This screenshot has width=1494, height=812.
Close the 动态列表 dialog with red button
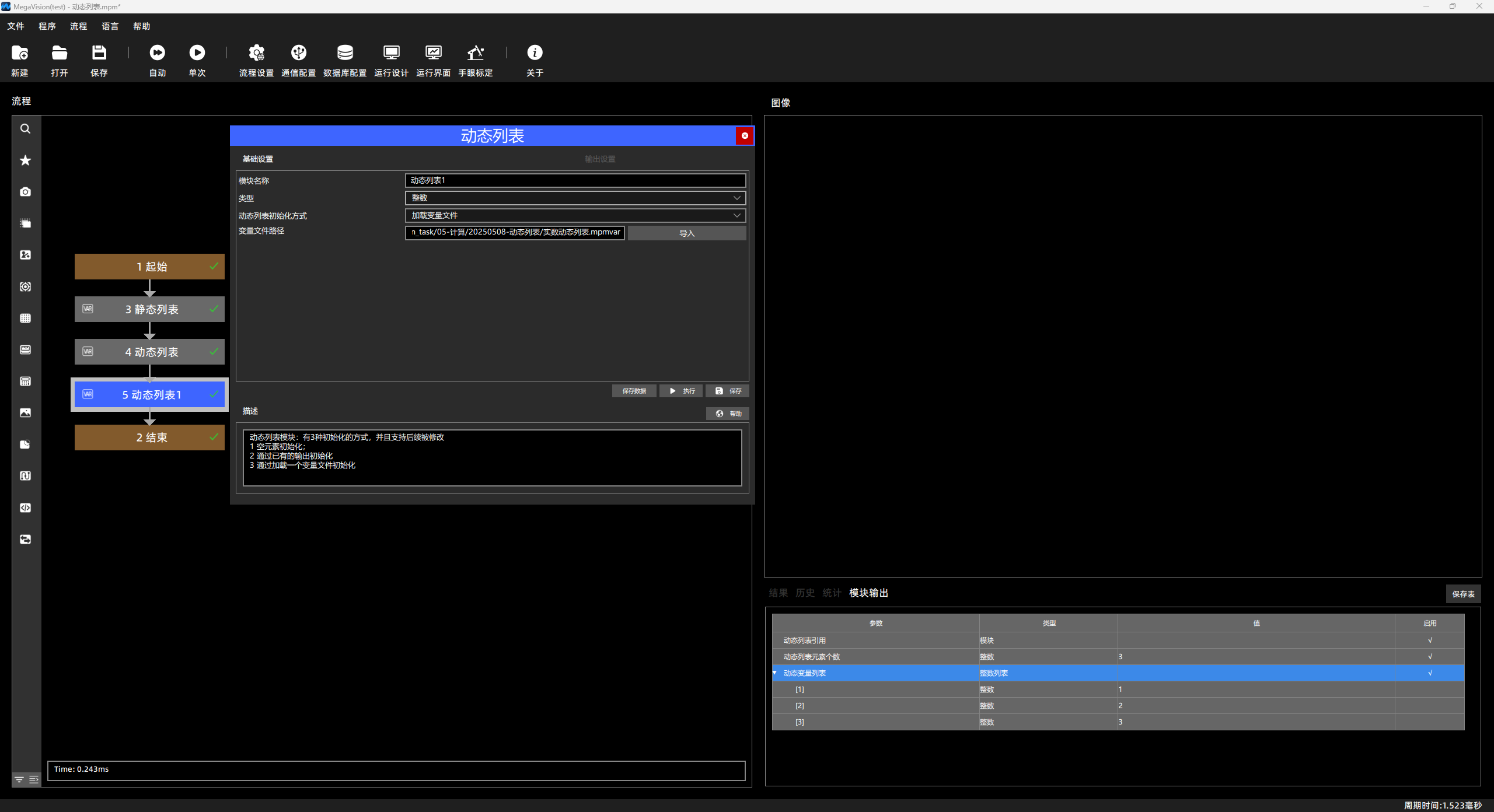click(x=745, y=136)
